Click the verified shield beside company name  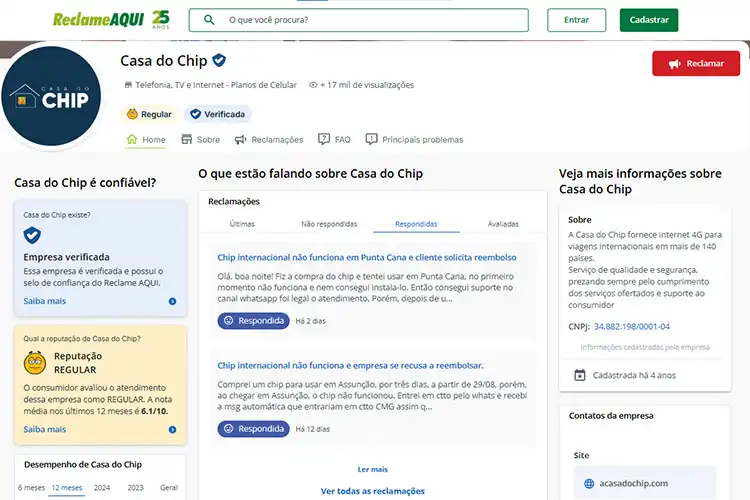(x=219, y=60)
